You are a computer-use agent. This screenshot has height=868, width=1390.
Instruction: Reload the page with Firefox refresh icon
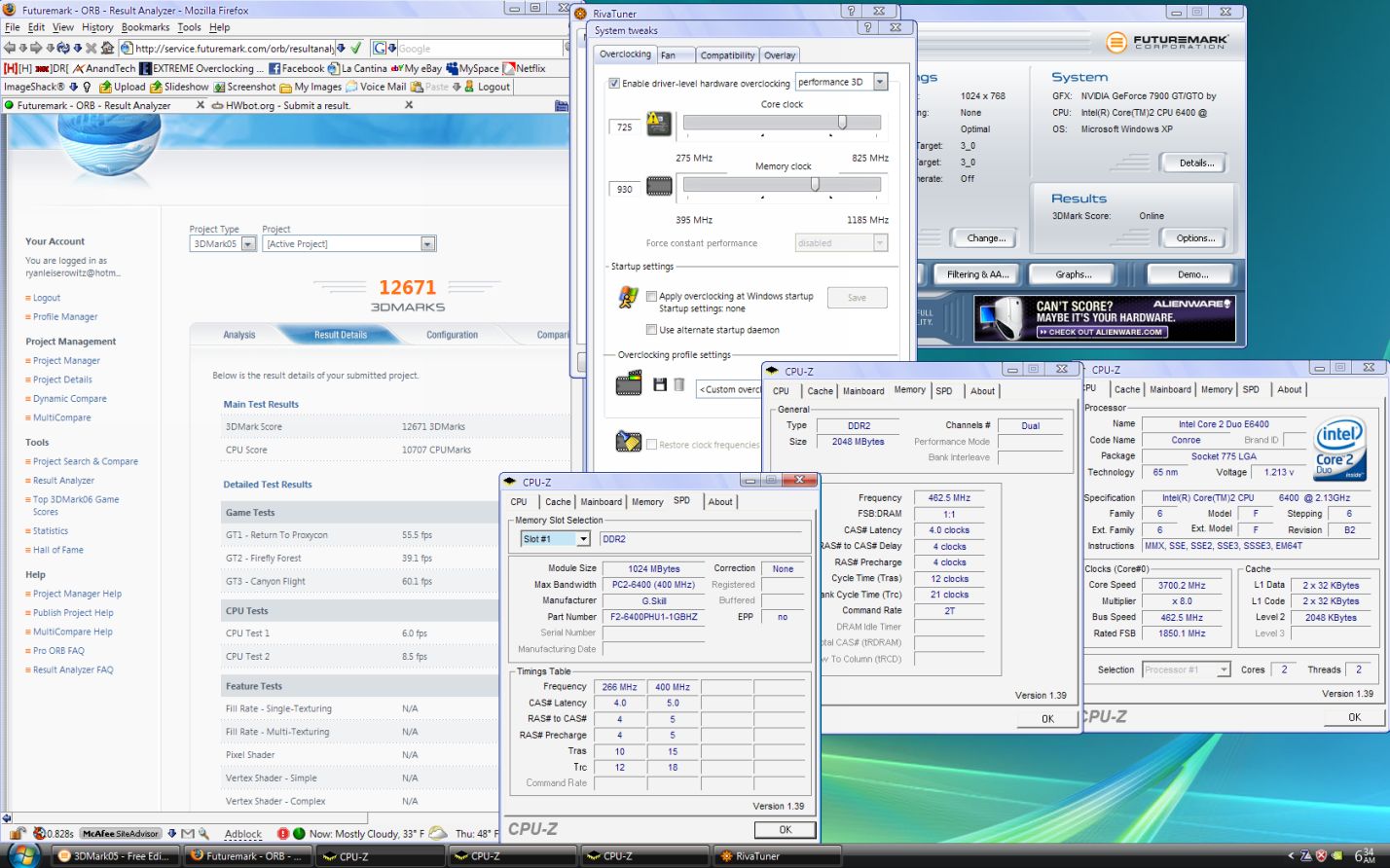coord(63,48)
